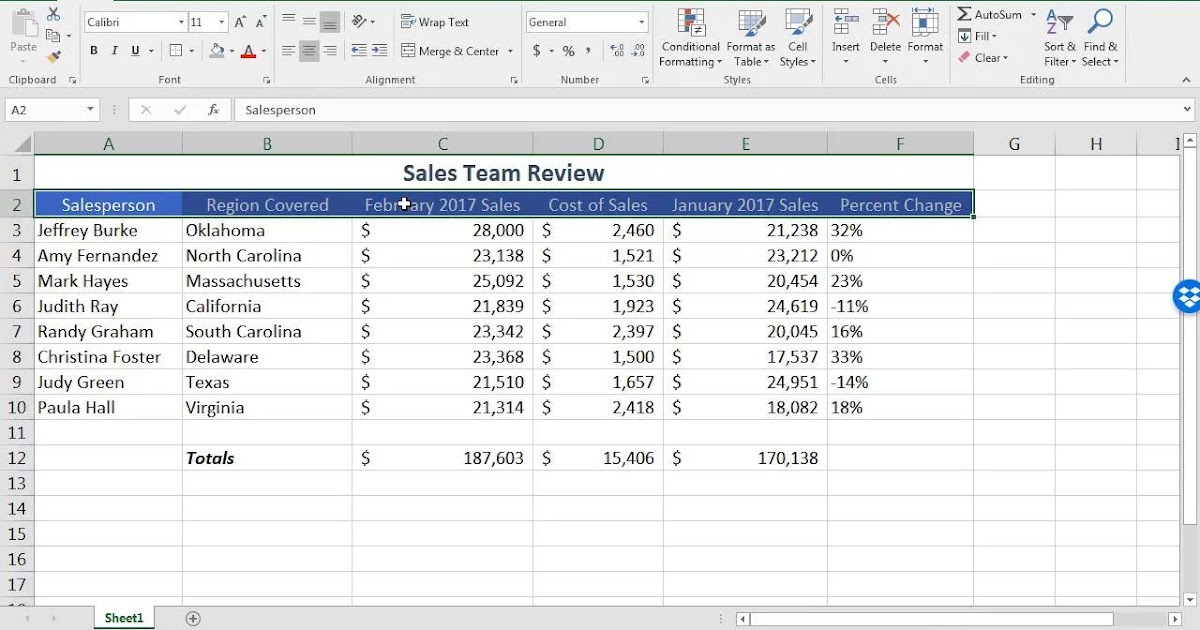Toggle italic formatting
This screenshot has width=1200, height=630.
[x=113, y=49]
